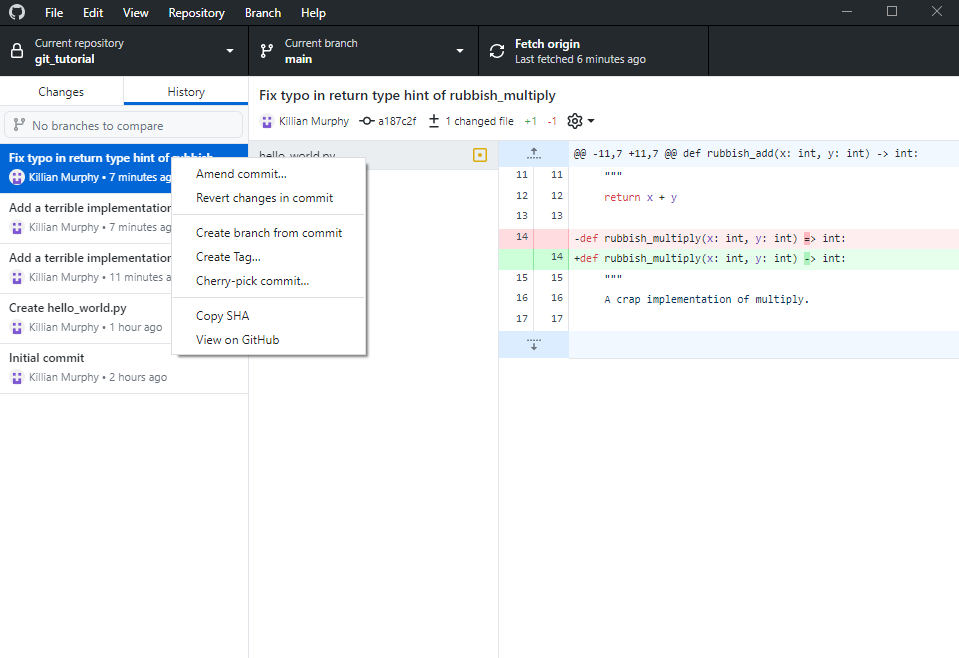Click 'A crap implementation of multiply' line
Screen dimensions: 959x658
(x=706, y=299)
